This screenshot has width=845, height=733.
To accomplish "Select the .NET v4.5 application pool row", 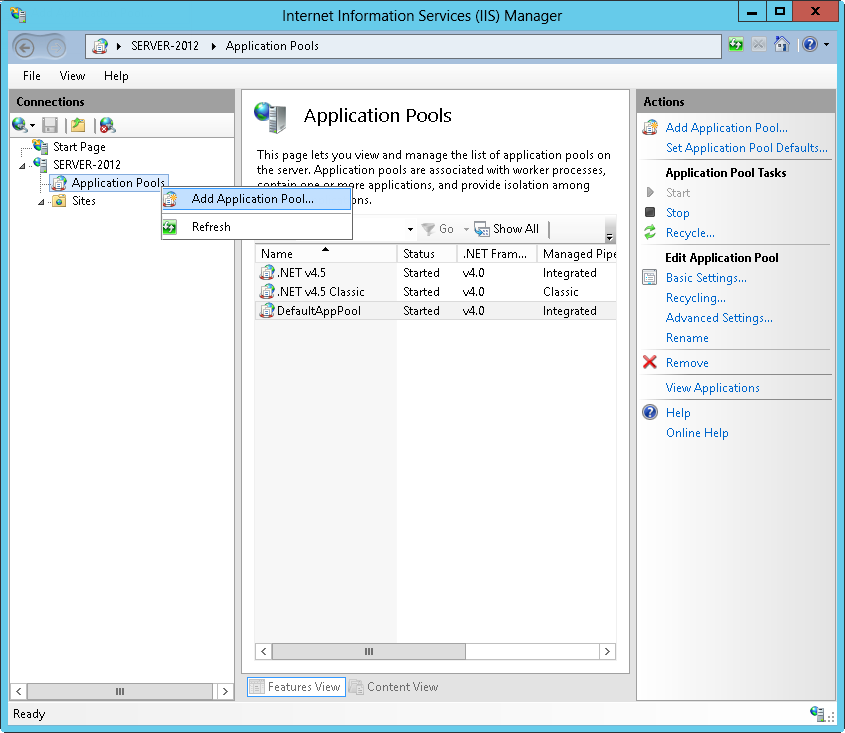I will click(x=435, y=273).
